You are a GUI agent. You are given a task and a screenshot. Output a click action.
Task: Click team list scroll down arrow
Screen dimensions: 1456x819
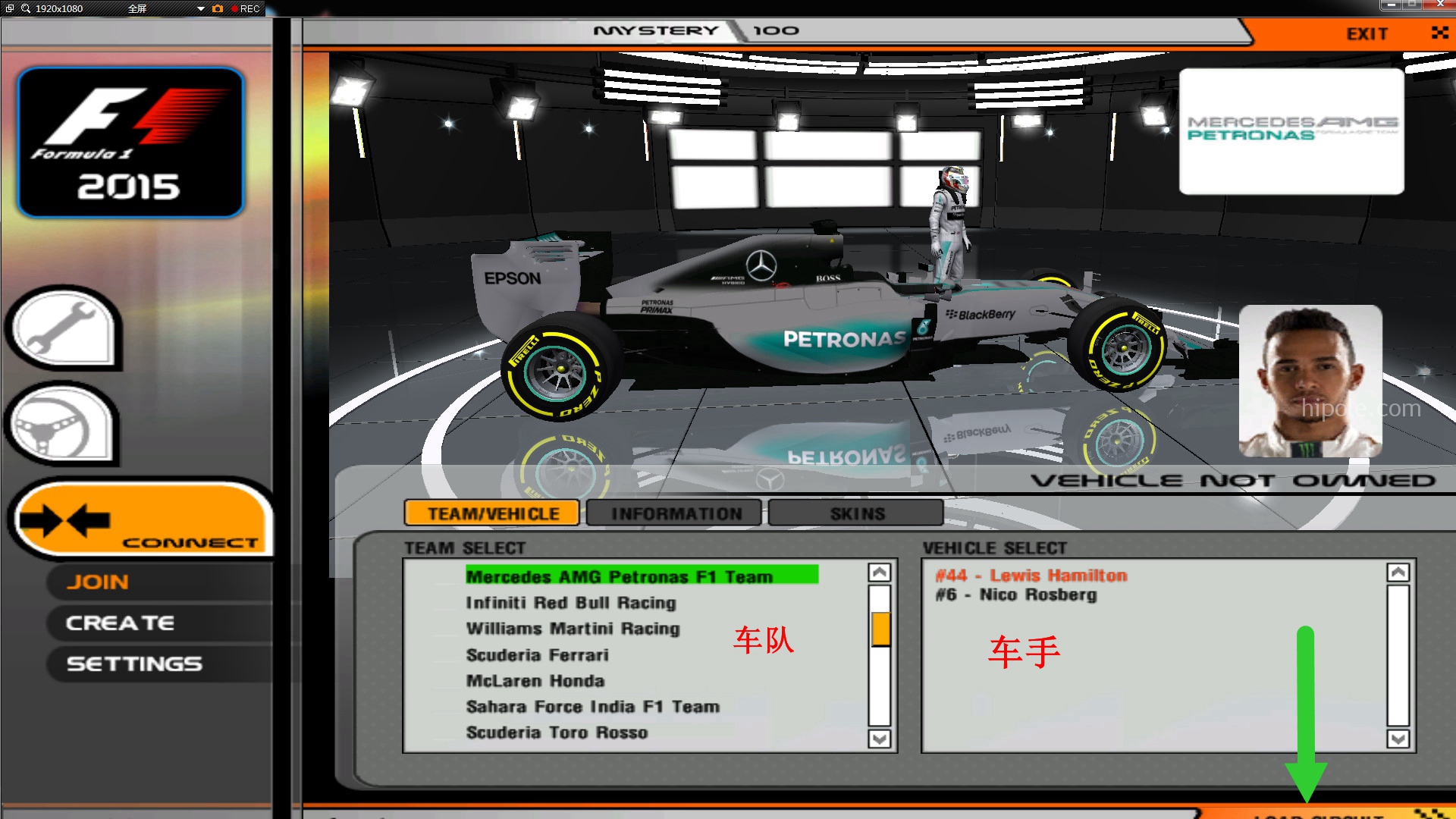[x=880, y=739]
